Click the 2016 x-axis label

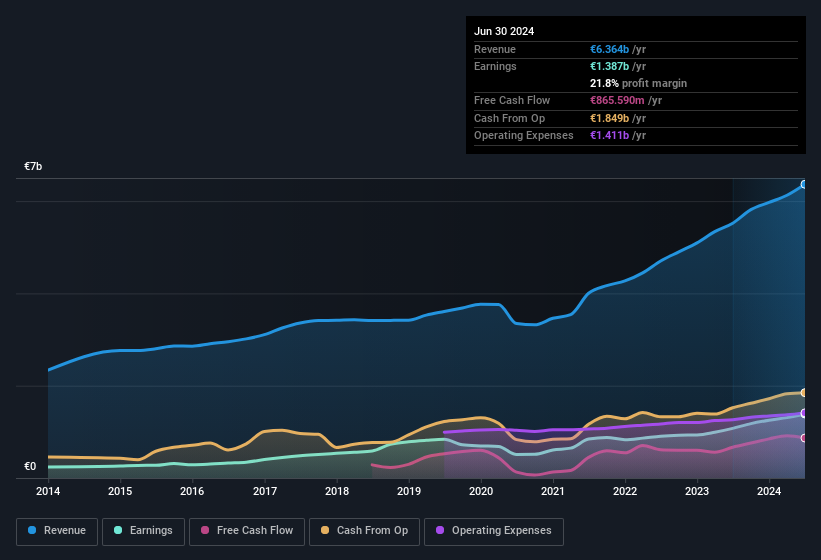[x=192, y=491]
